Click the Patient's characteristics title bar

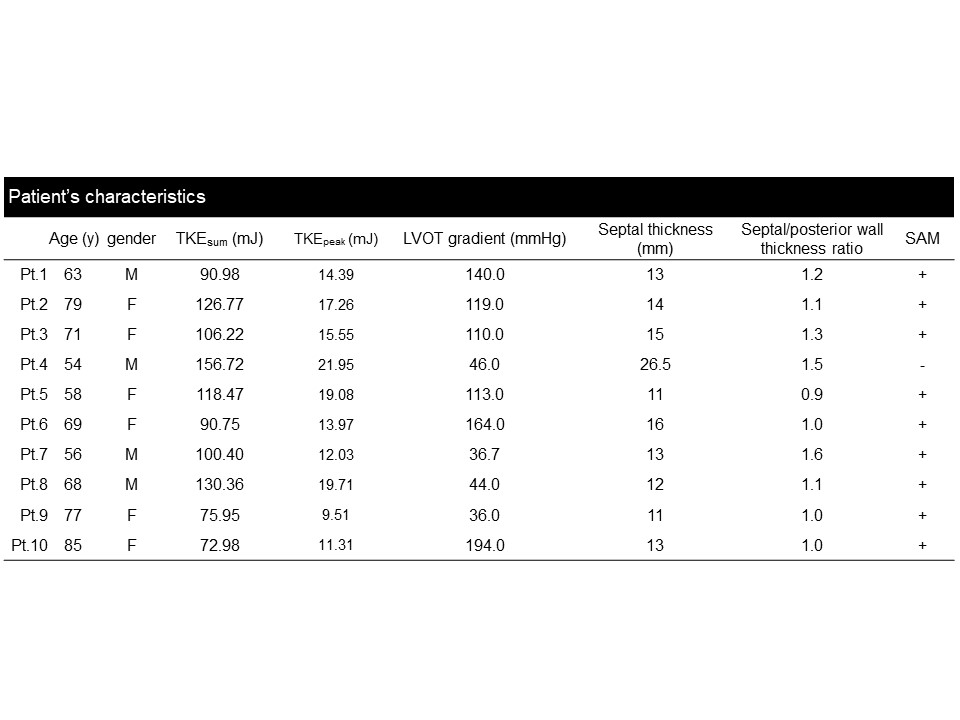click(x=107, y=197)
